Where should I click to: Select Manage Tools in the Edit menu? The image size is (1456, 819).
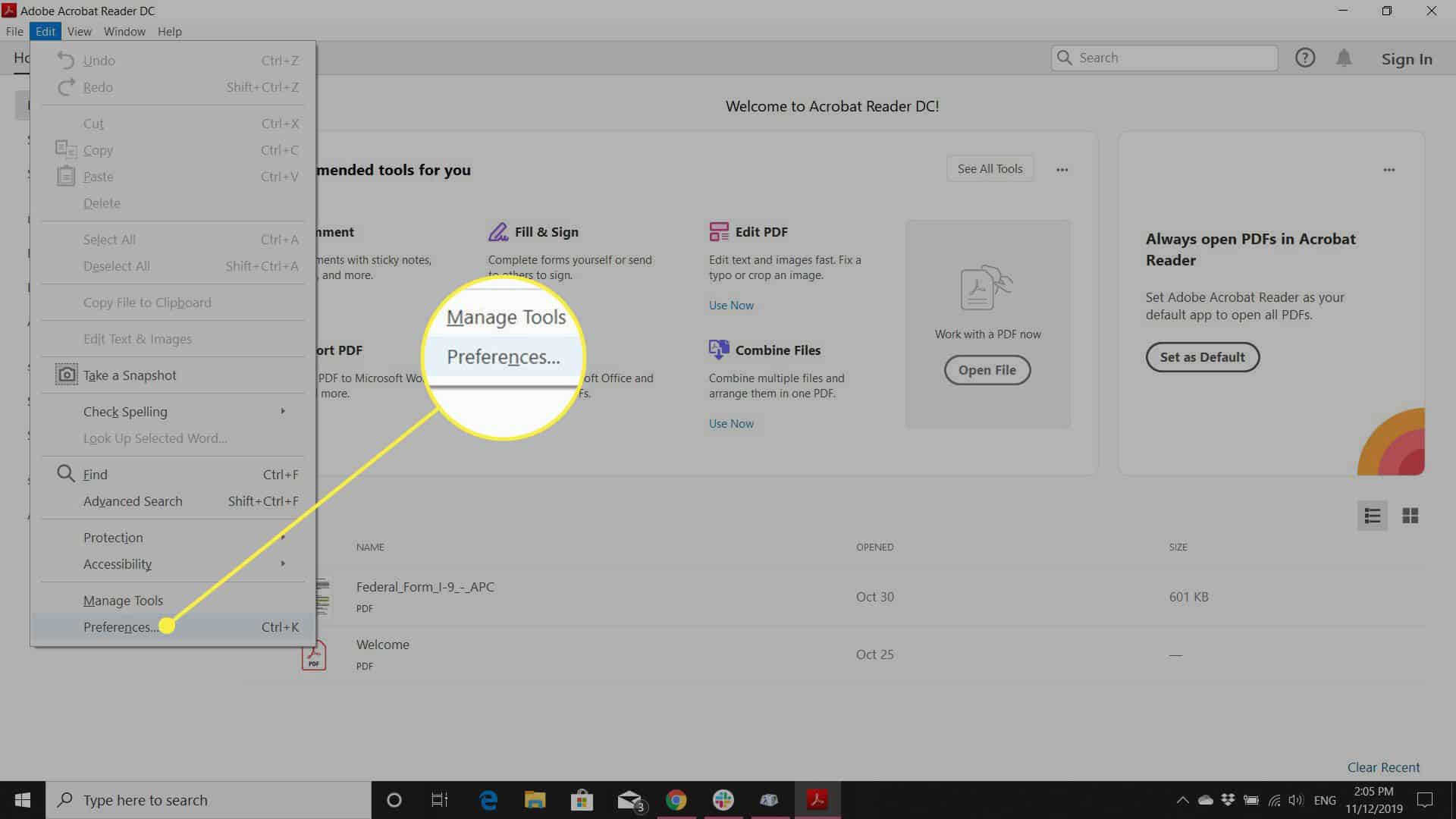pyautogui.click(x=173, y=600)
